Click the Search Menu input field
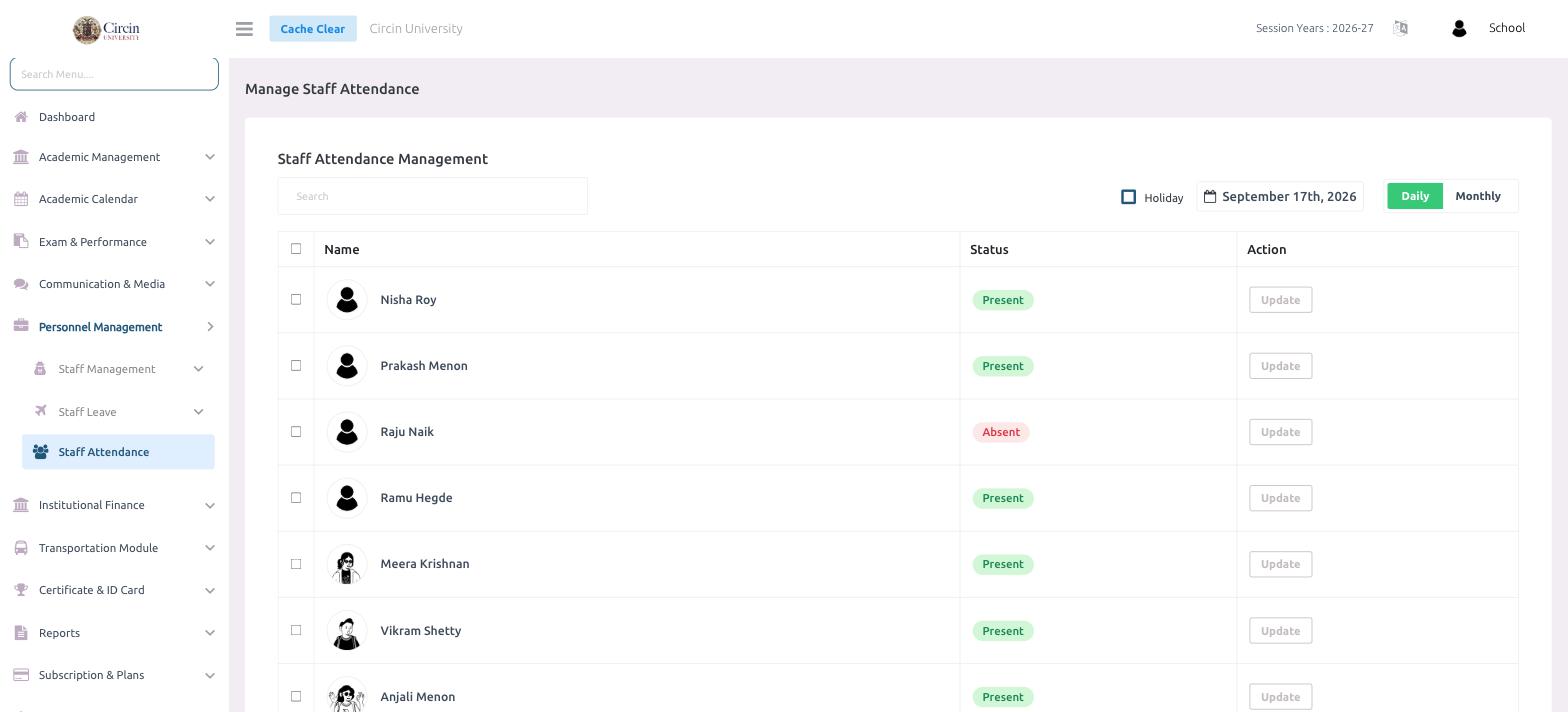1568x712 pixels. point(114,74)
